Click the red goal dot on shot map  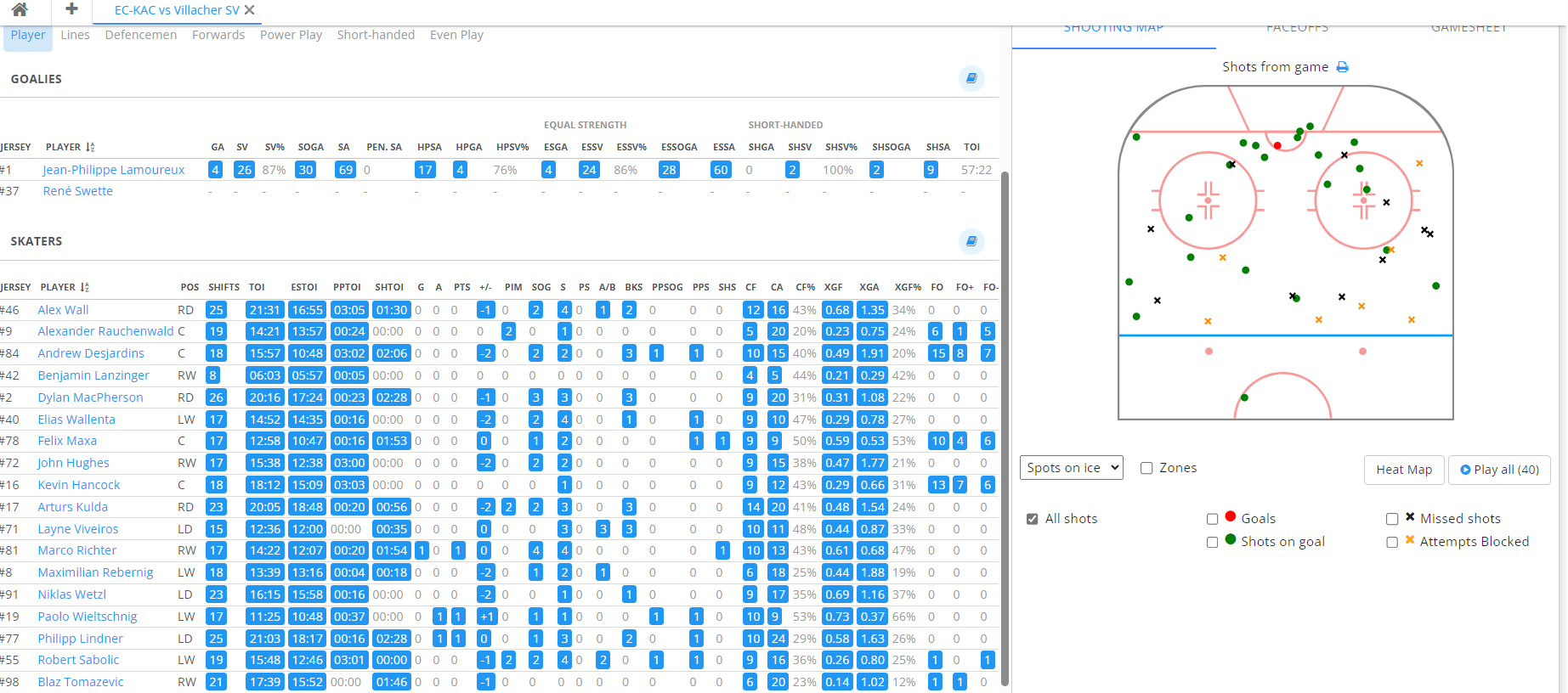[x=1277, y=146]
